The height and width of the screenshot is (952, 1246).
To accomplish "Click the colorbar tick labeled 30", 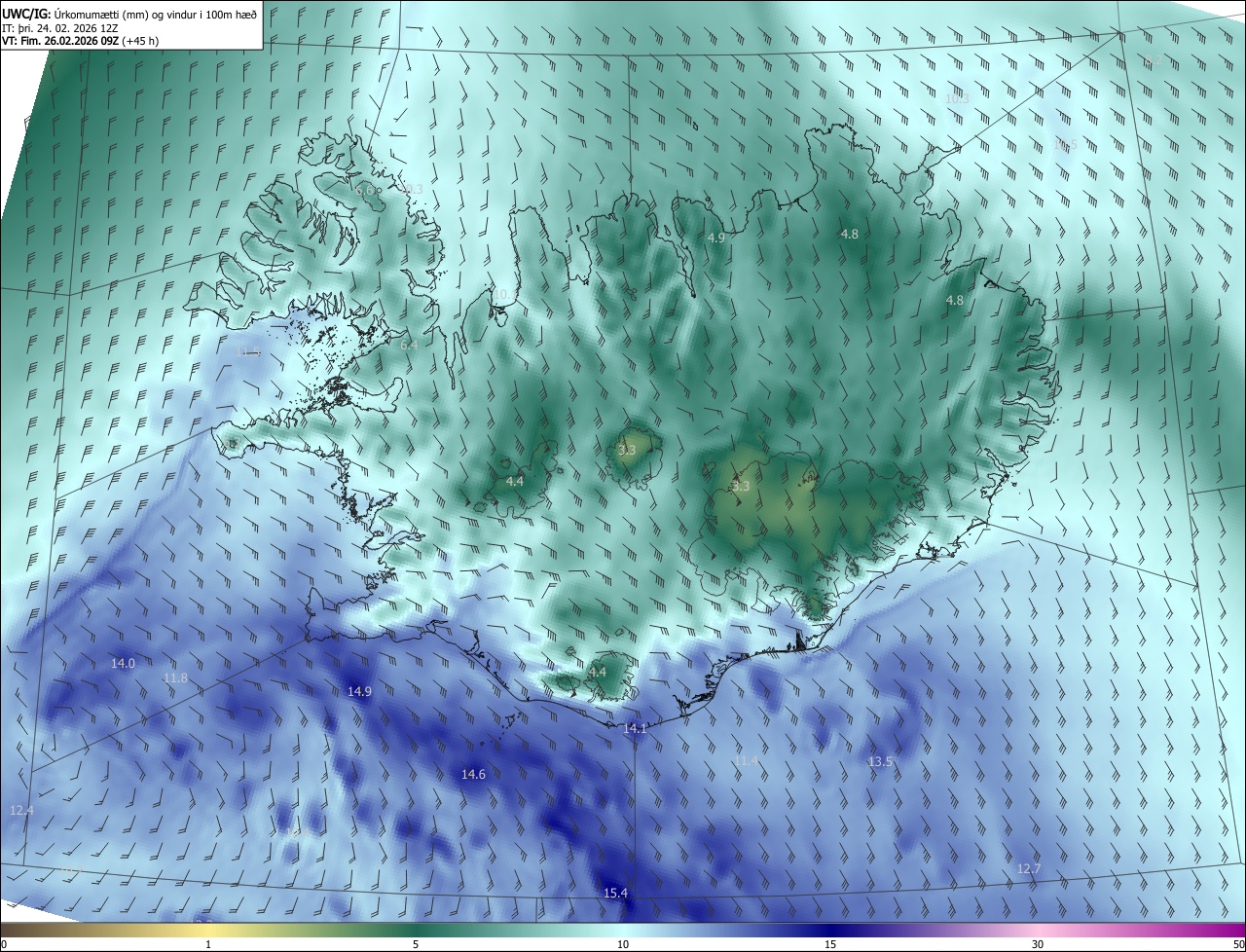I will (1038, 944).
